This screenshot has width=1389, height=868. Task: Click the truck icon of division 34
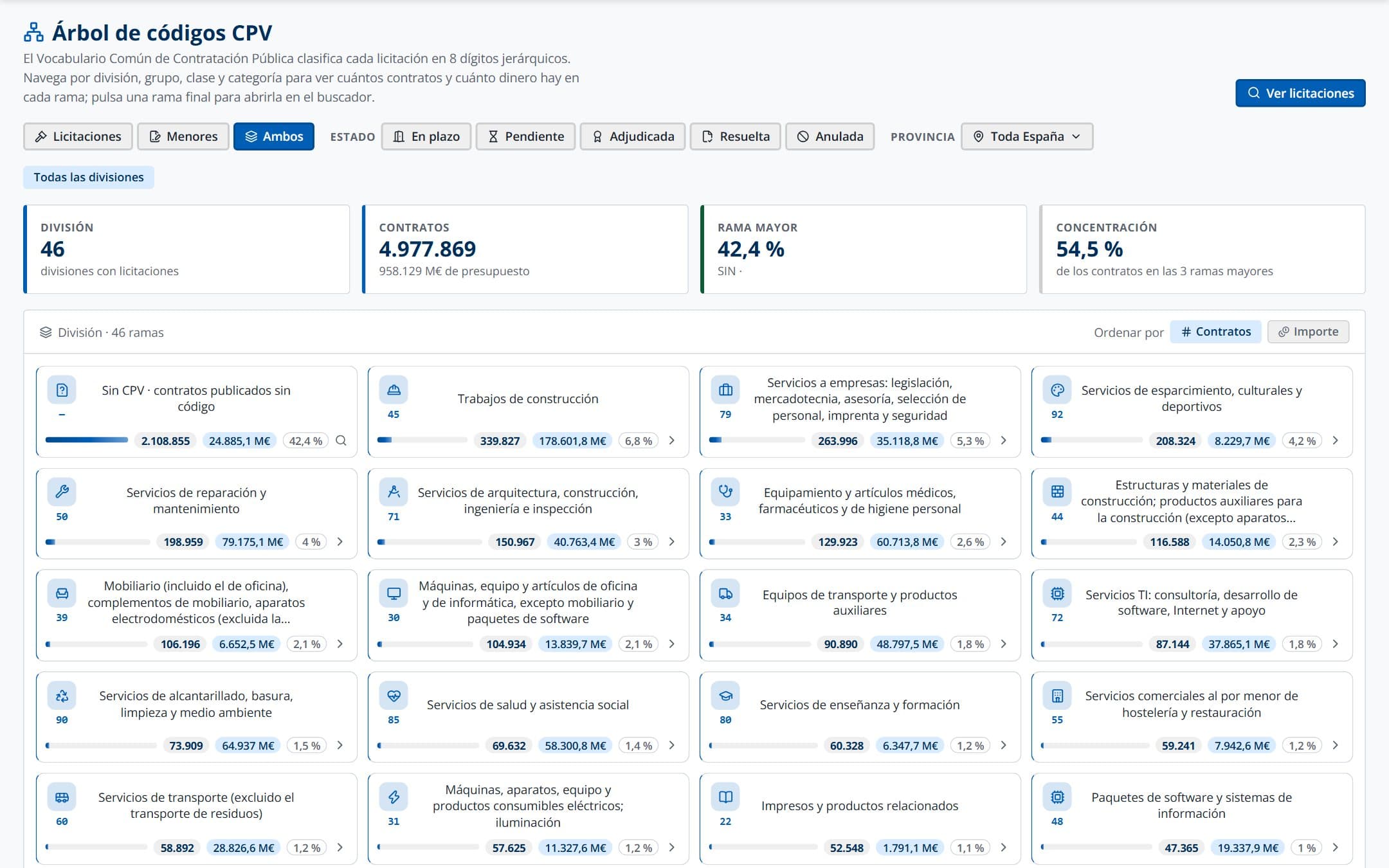725,593
